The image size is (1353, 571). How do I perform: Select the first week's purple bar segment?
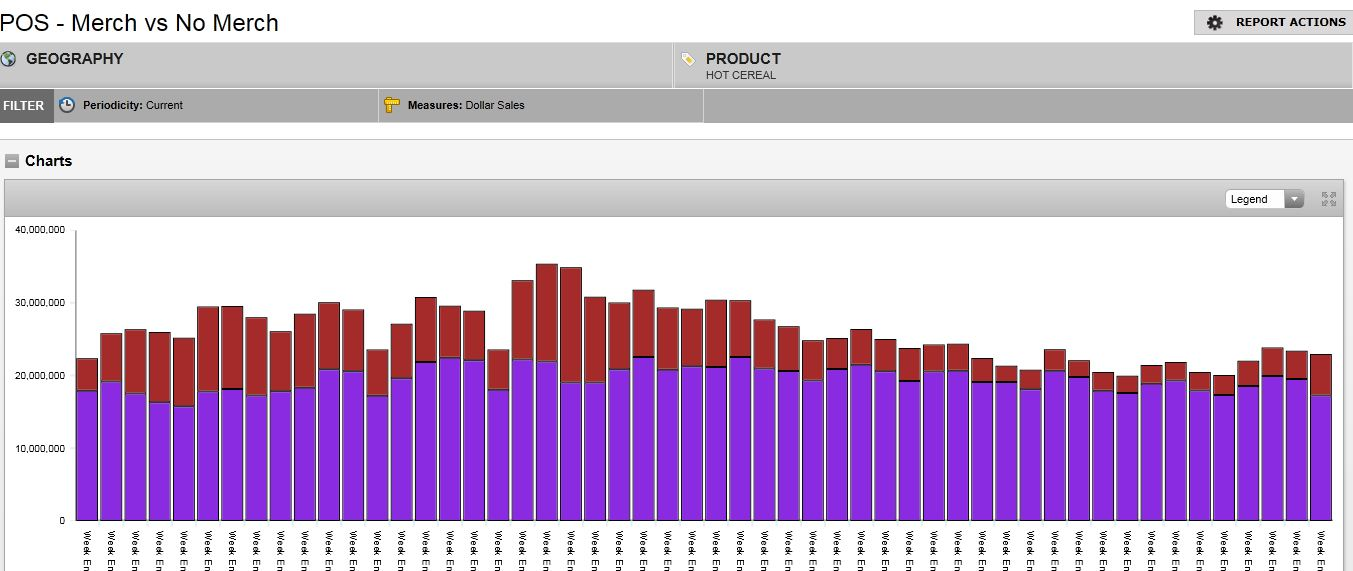(87, 455)
